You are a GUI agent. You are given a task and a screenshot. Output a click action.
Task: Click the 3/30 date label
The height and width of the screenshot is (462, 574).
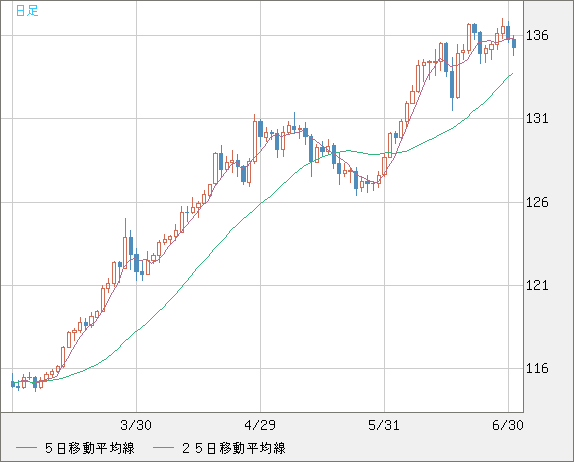(136, 425)
